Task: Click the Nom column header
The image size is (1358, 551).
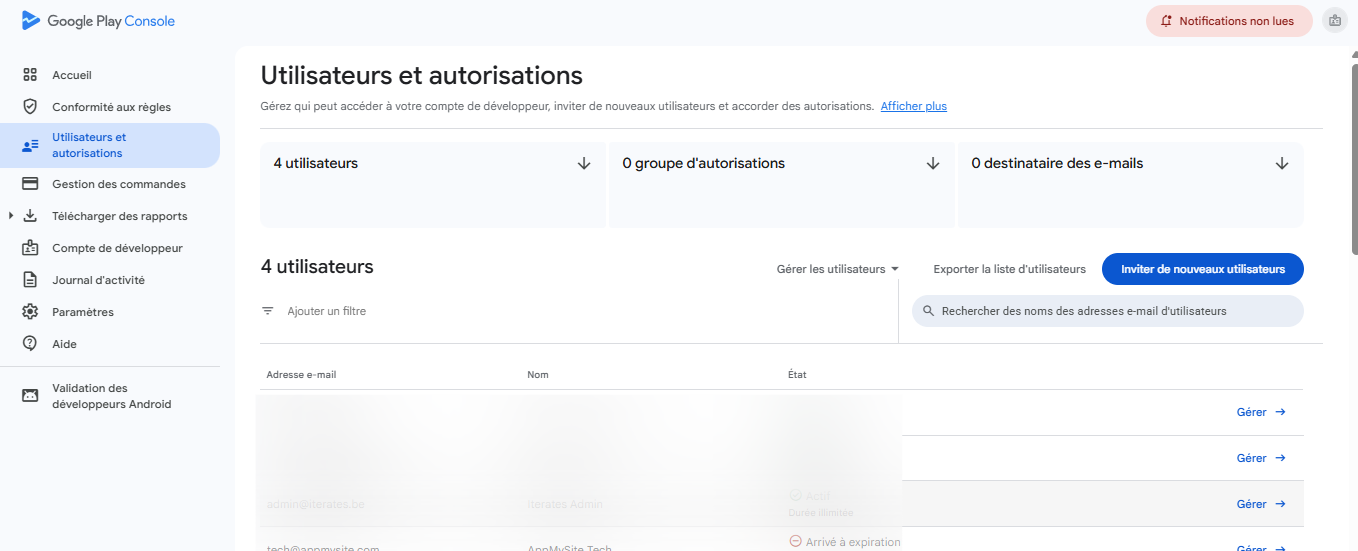Action: click(538, 375)
